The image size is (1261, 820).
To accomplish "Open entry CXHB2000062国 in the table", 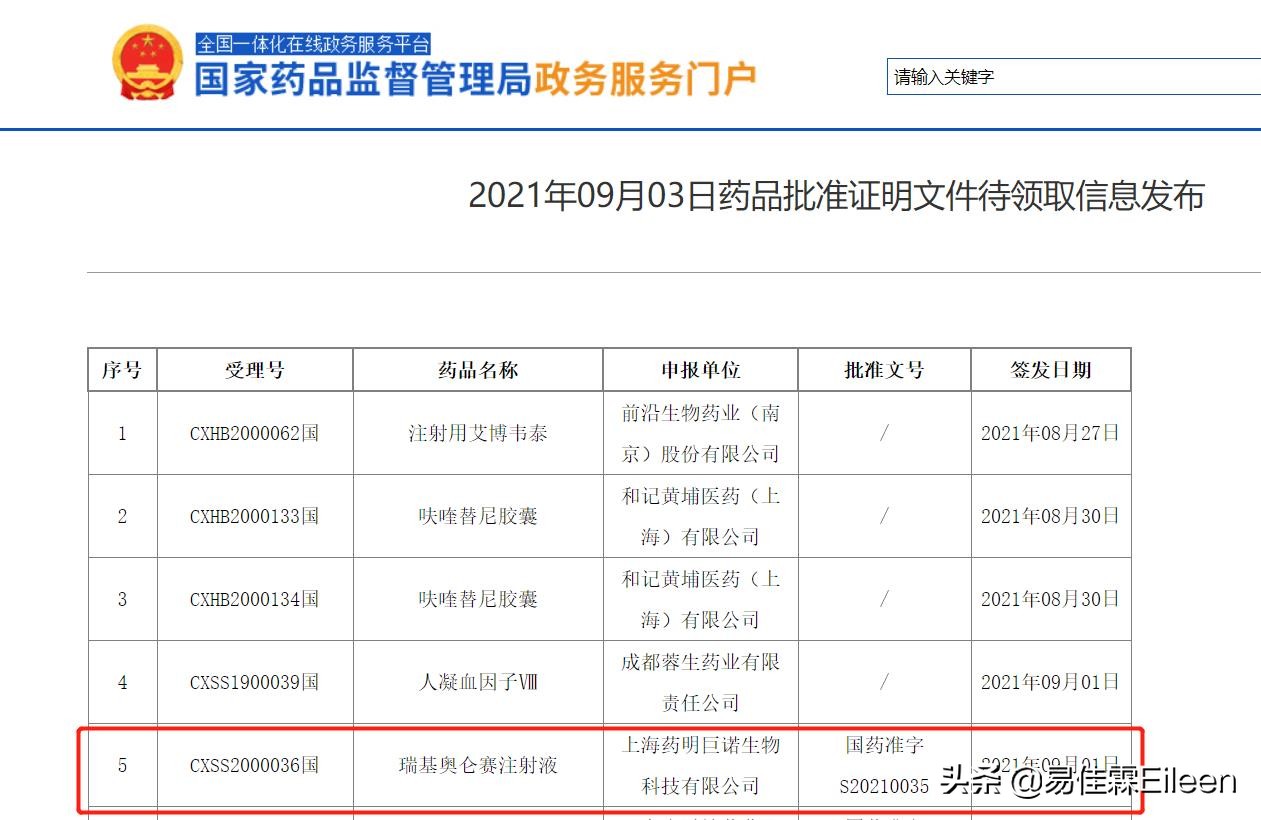I will [x=255, y=434].
